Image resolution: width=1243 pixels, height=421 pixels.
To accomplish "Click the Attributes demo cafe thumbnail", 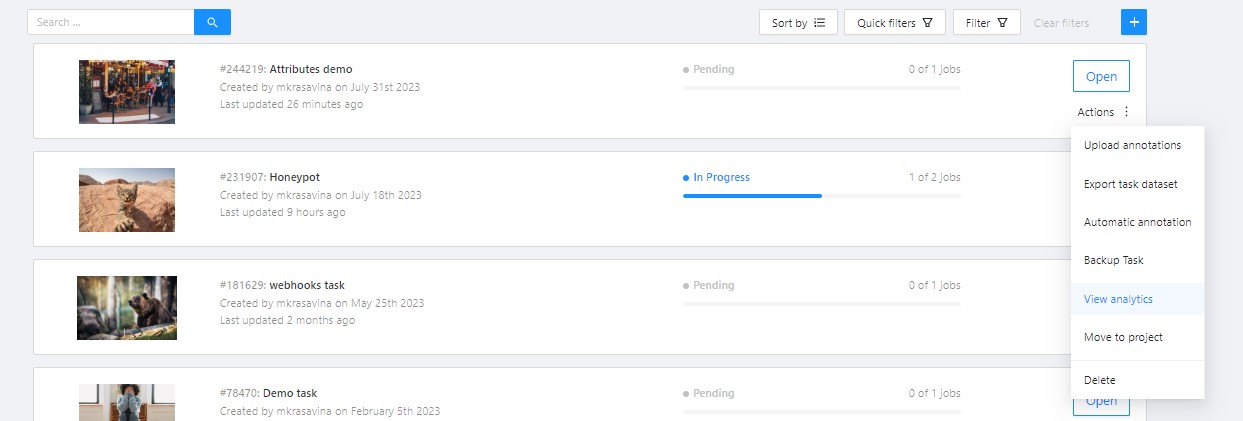I will click(x=127, y=92).
